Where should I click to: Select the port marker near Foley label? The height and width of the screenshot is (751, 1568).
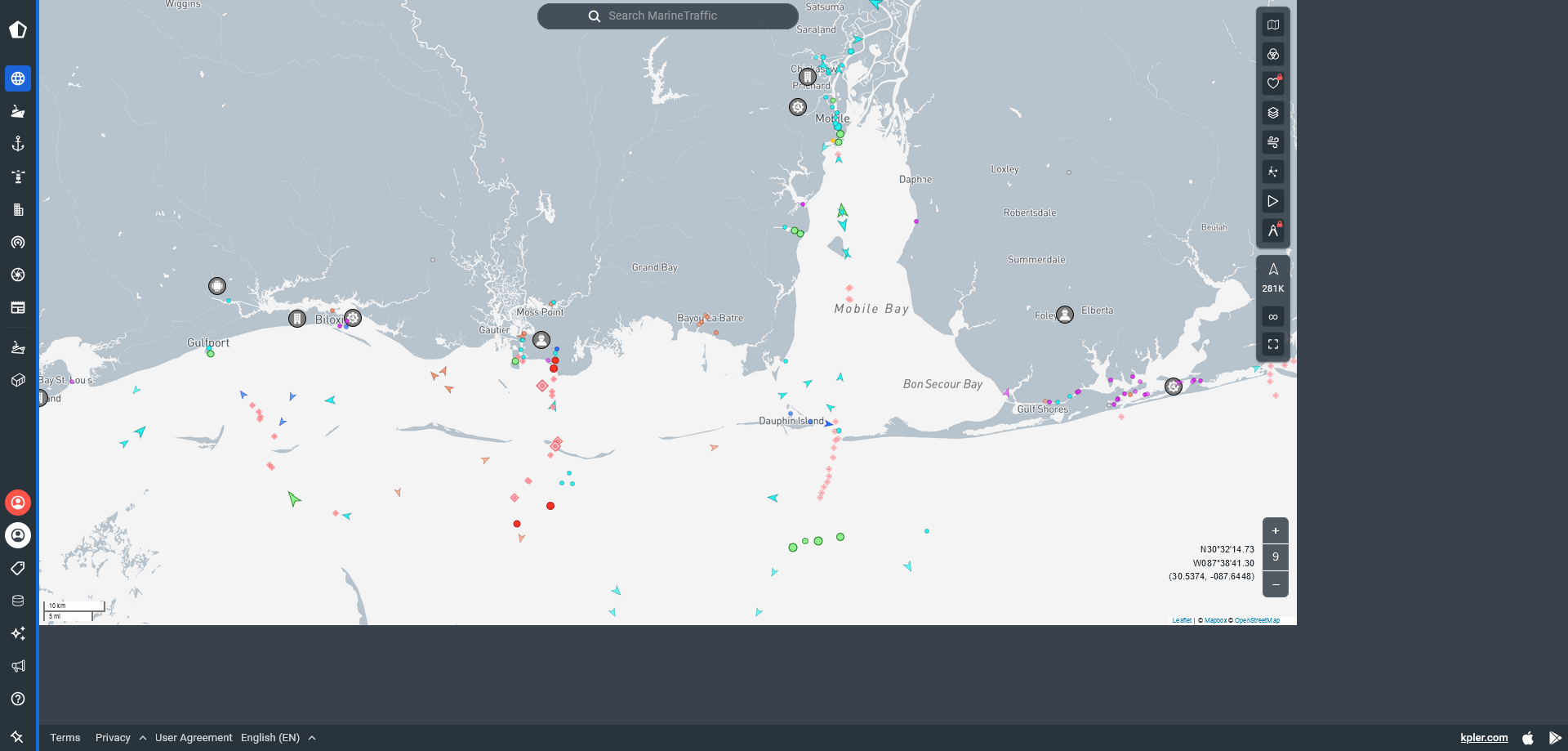[1065, 315]
